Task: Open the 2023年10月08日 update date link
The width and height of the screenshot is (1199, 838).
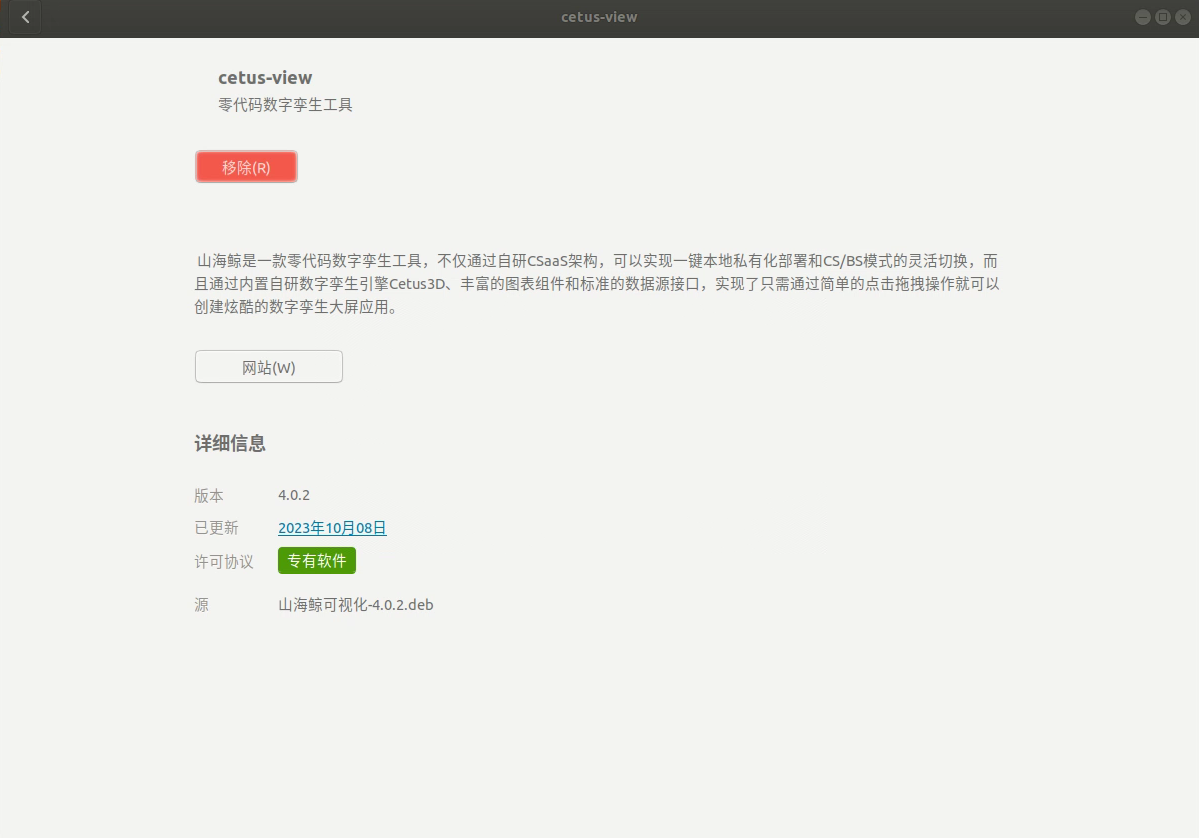Action: pos(332,528)
